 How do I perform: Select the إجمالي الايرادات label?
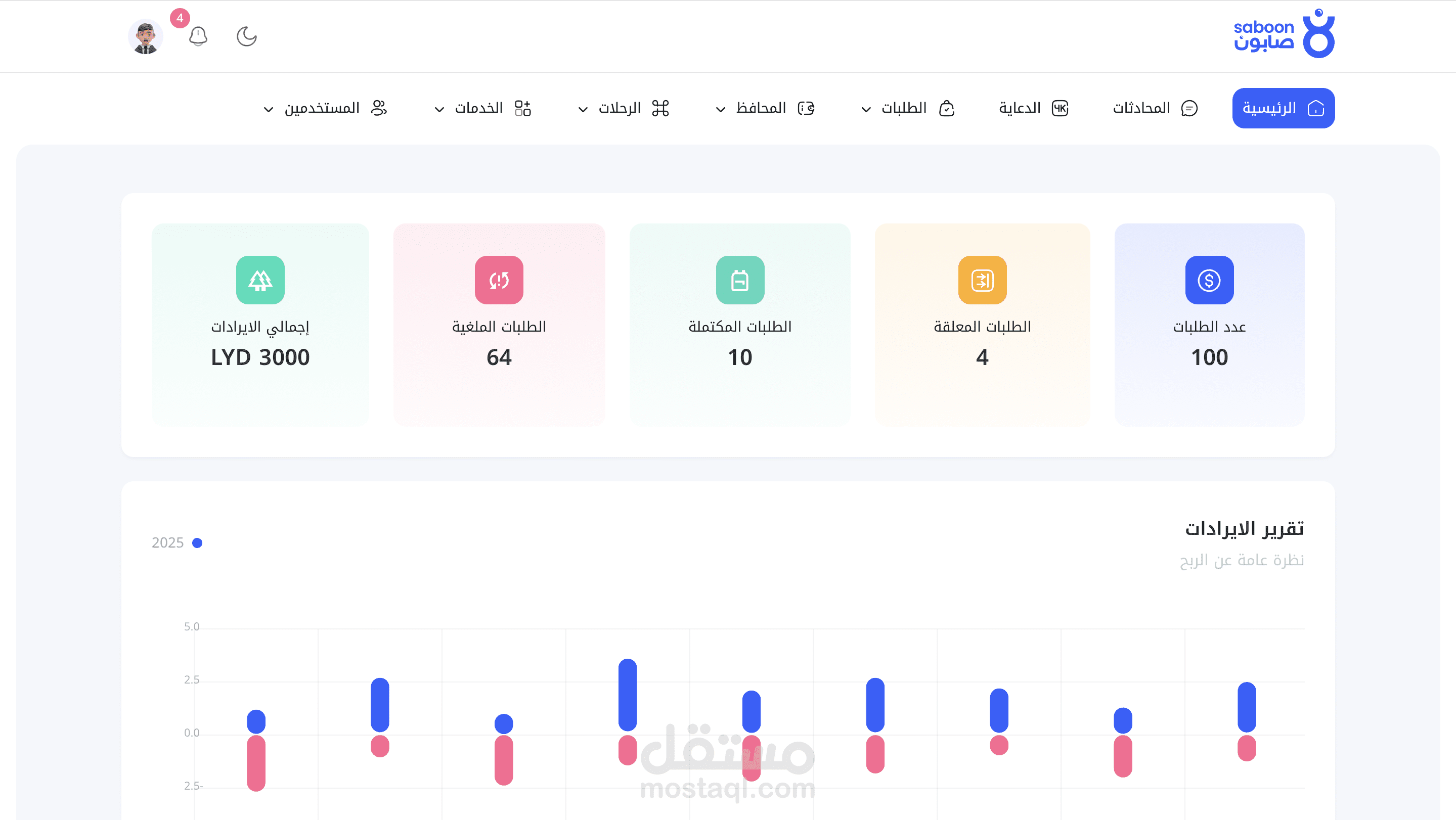click(260, 328)
